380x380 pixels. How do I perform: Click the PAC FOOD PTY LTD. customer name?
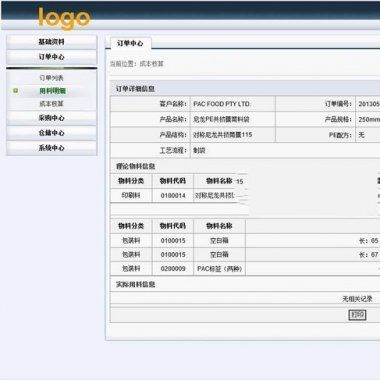point(222,104)
